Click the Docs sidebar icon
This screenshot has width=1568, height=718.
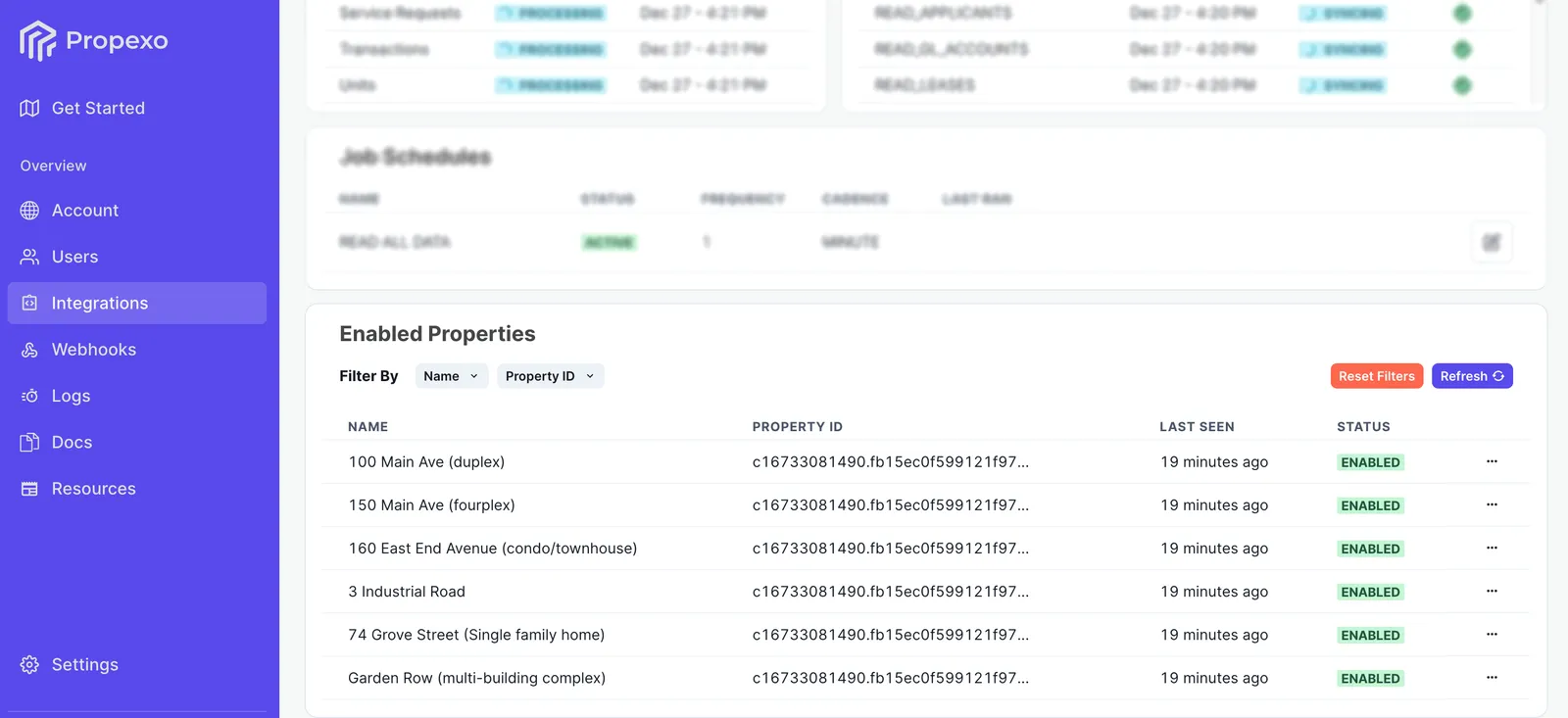pyautogui.click(x=29, y=443)
